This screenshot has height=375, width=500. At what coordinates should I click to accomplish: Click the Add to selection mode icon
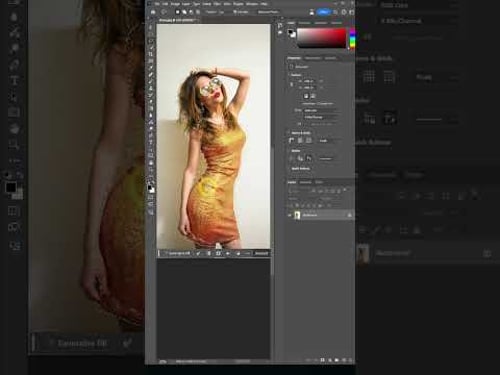click(184, 12)
